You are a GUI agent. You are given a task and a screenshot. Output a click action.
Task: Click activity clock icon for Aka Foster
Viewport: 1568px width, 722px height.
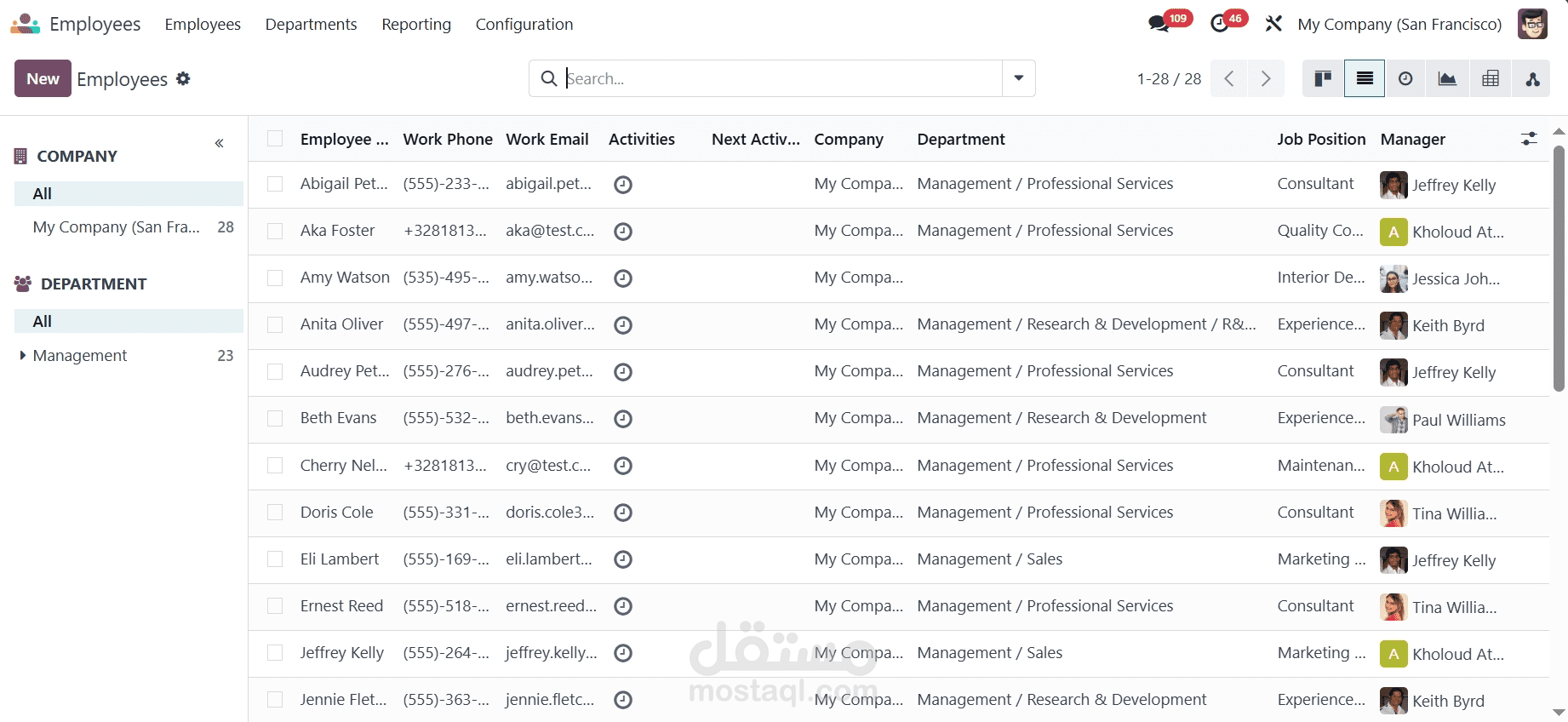[x=623, y=231]
